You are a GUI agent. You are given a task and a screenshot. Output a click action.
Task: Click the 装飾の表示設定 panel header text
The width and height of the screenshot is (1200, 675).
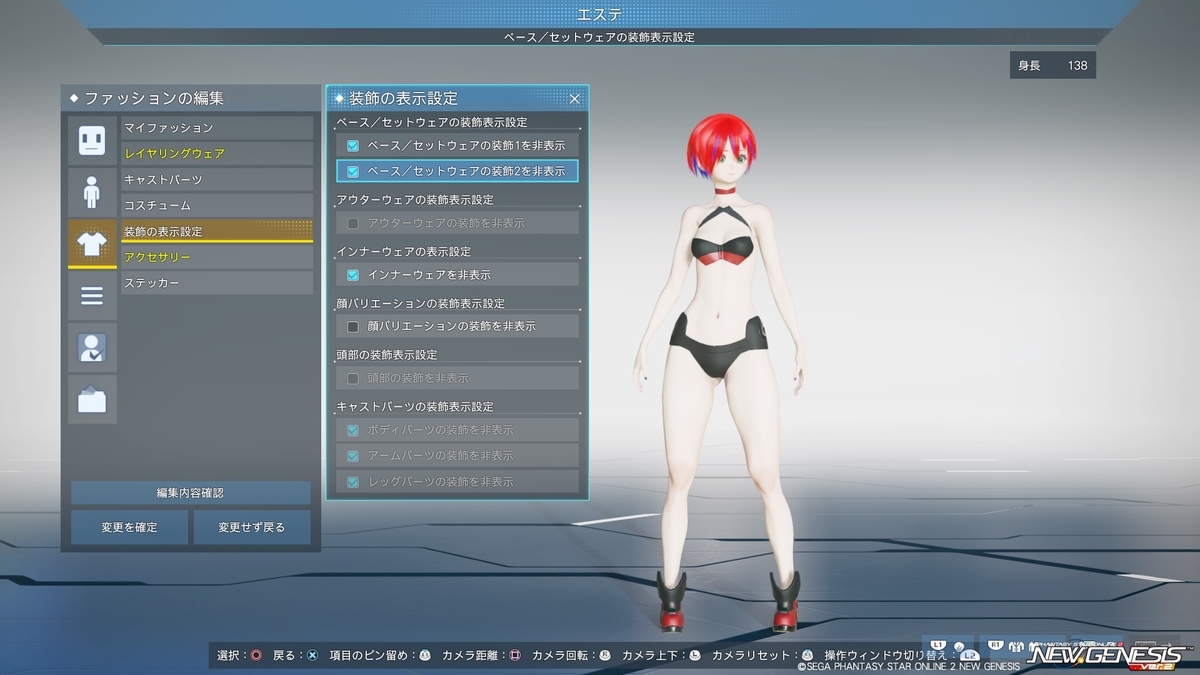(x=403, y=98)
